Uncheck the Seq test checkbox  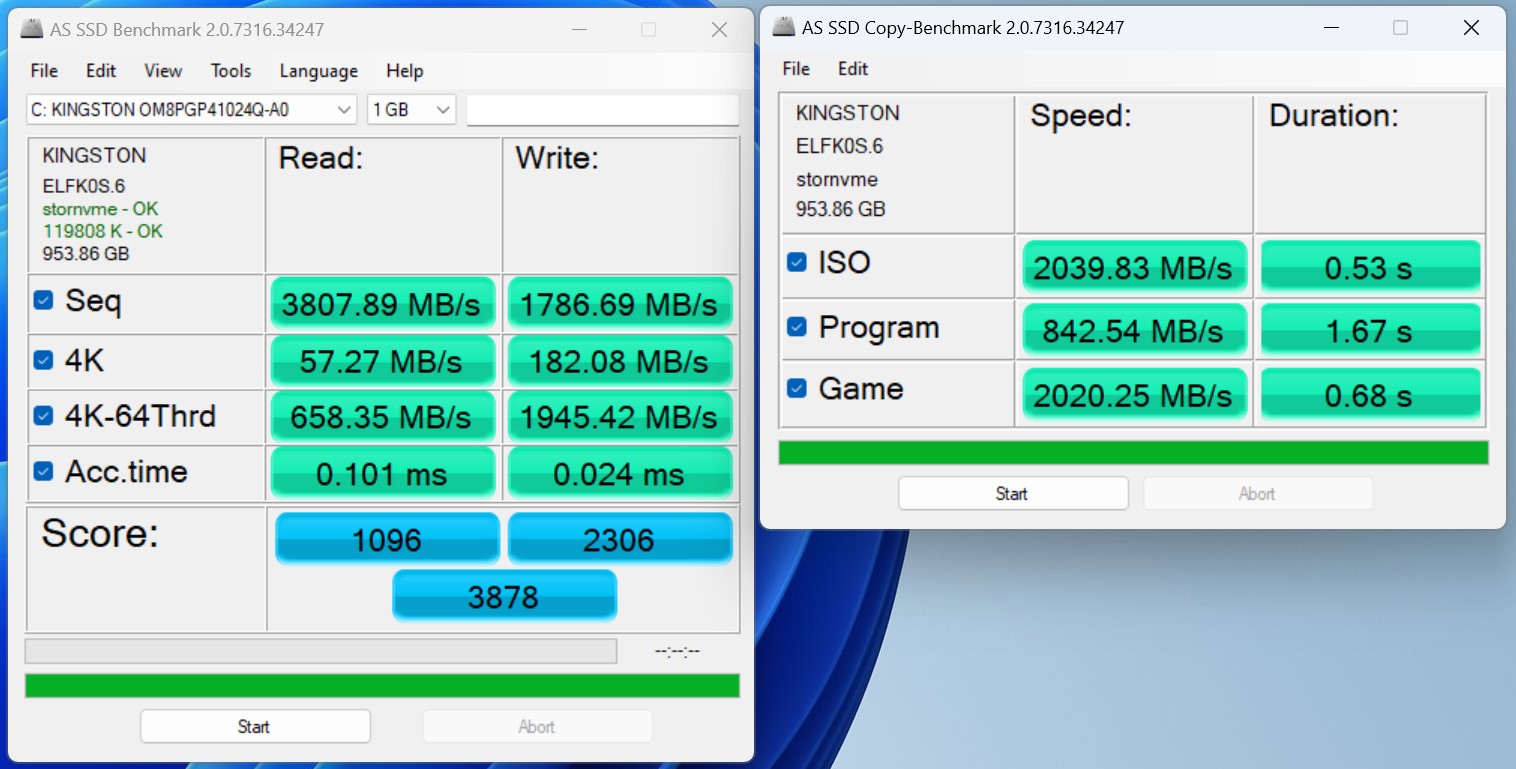[43, 300]
